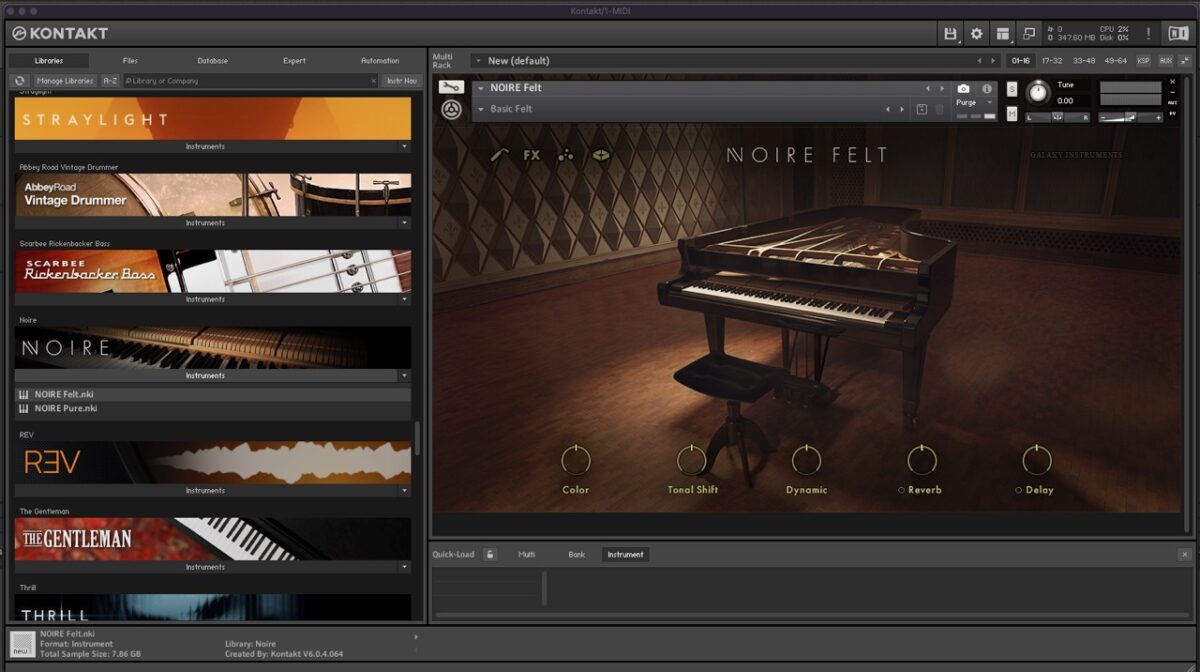Delete snapshot with the trash icon

939,109
